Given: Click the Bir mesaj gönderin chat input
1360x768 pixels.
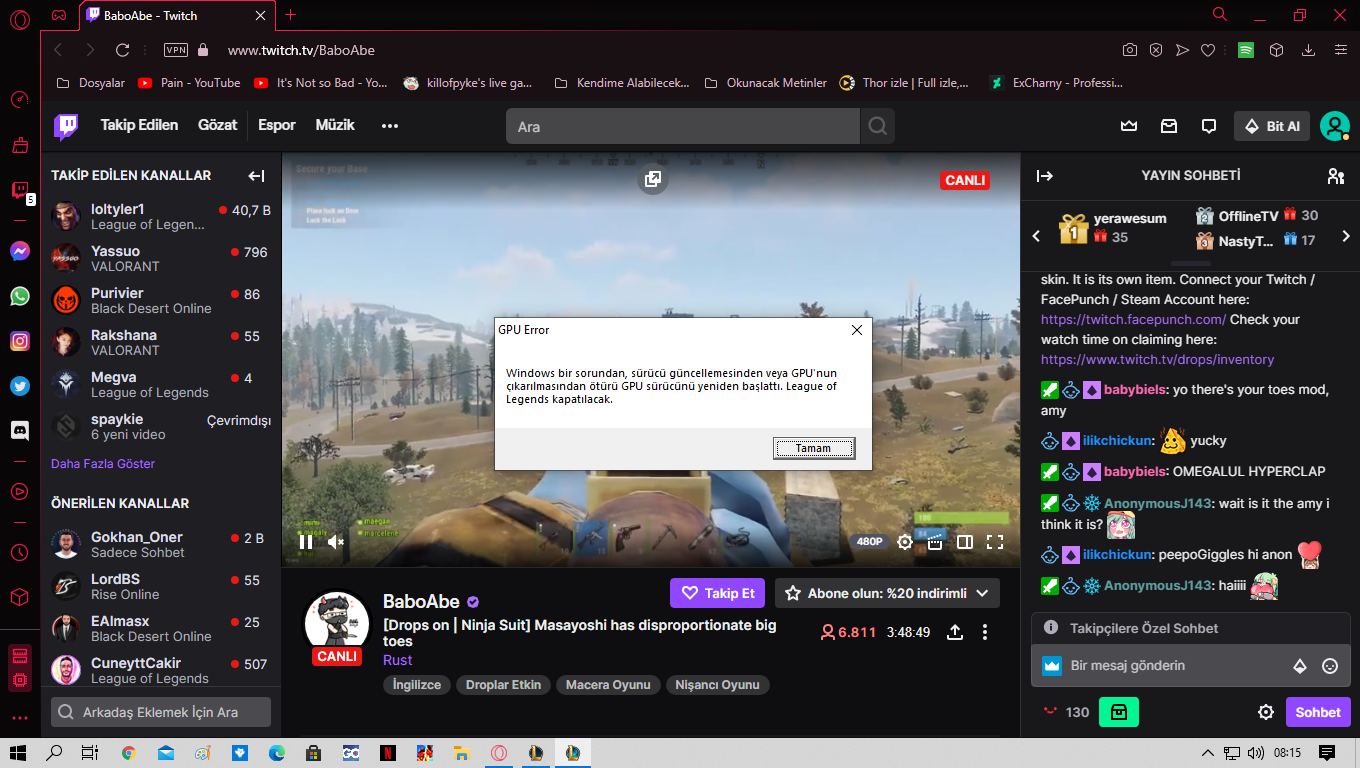Looking at the screenshot, I should coord(1190,665).
